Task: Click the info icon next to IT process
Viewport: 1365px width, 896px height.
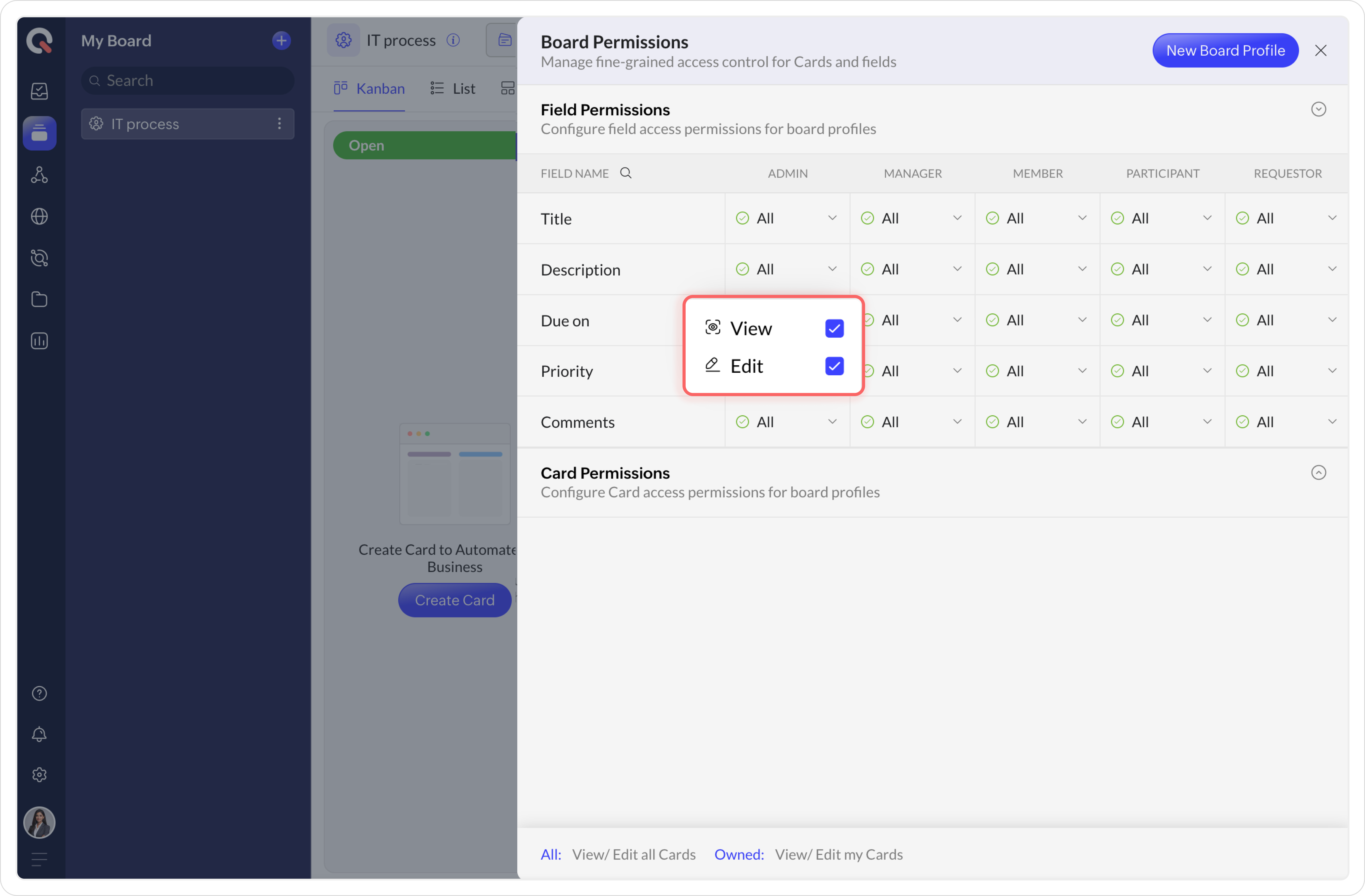Action: tap(453, 41)
